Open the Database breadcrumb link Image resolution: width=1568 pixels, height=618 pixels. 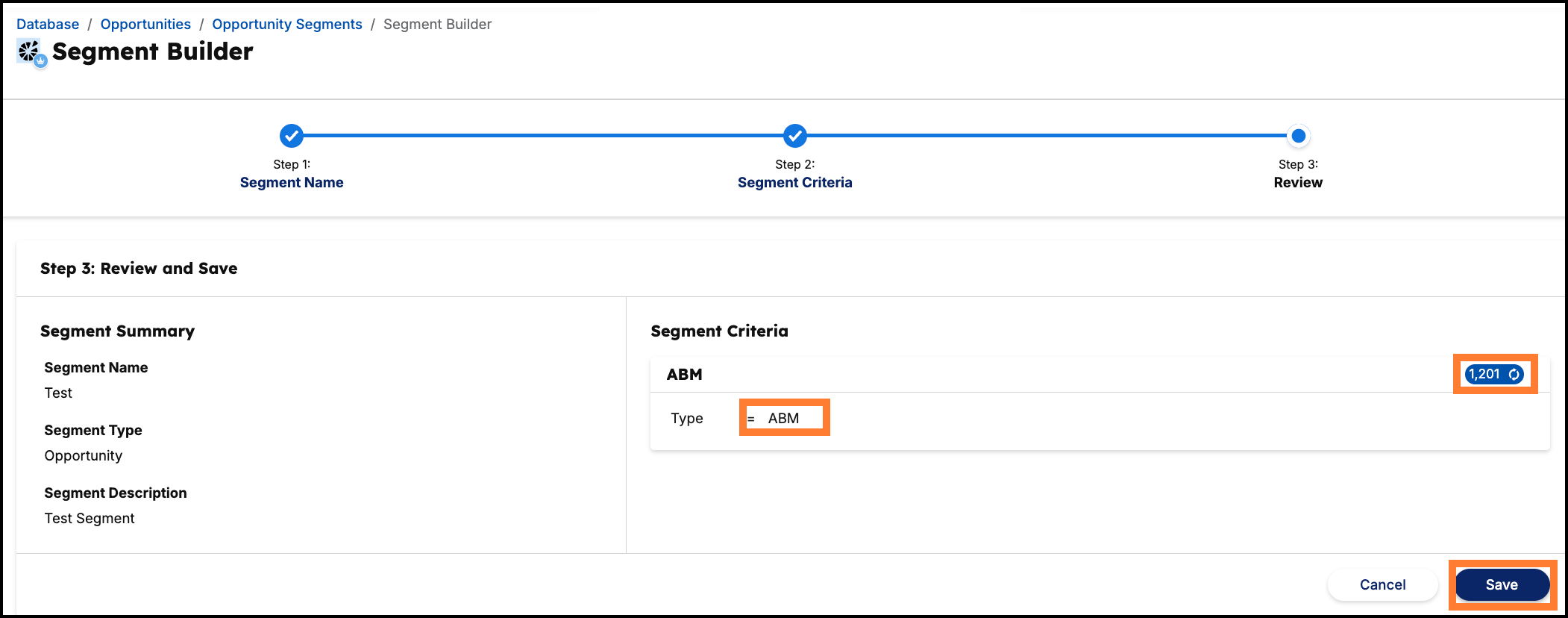click(48, 24)
